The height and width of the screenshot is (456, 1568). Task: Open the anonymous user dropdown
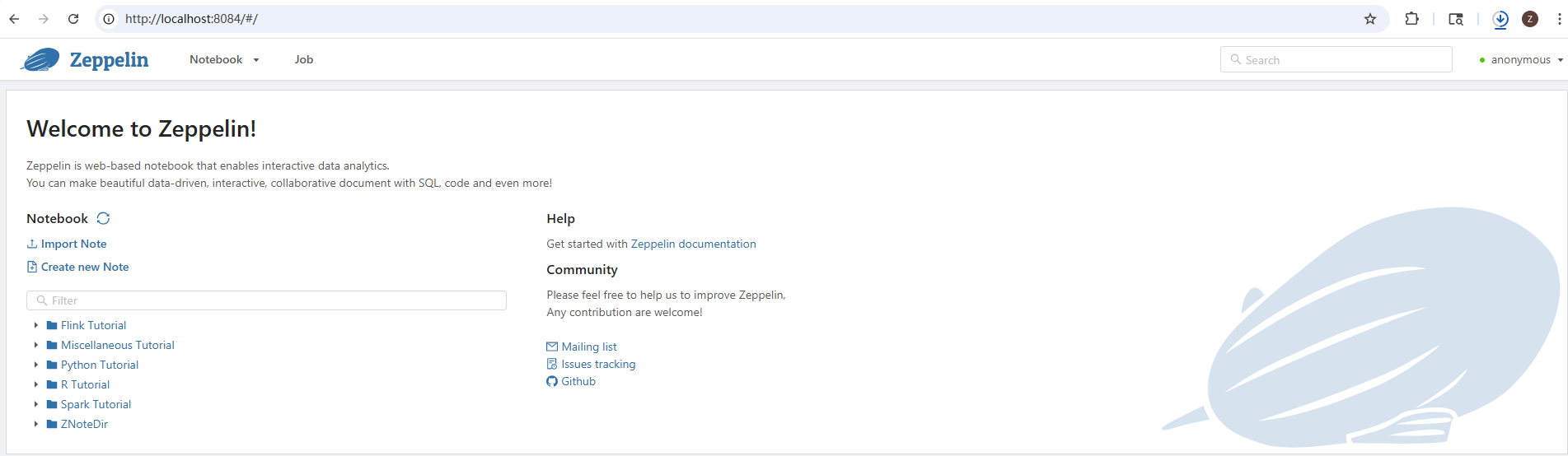(x=1521, y=60)
